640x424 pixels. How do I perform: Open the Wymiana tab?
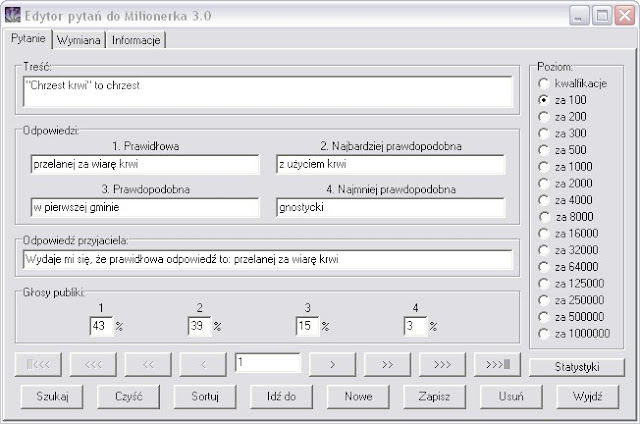[79, 40]
